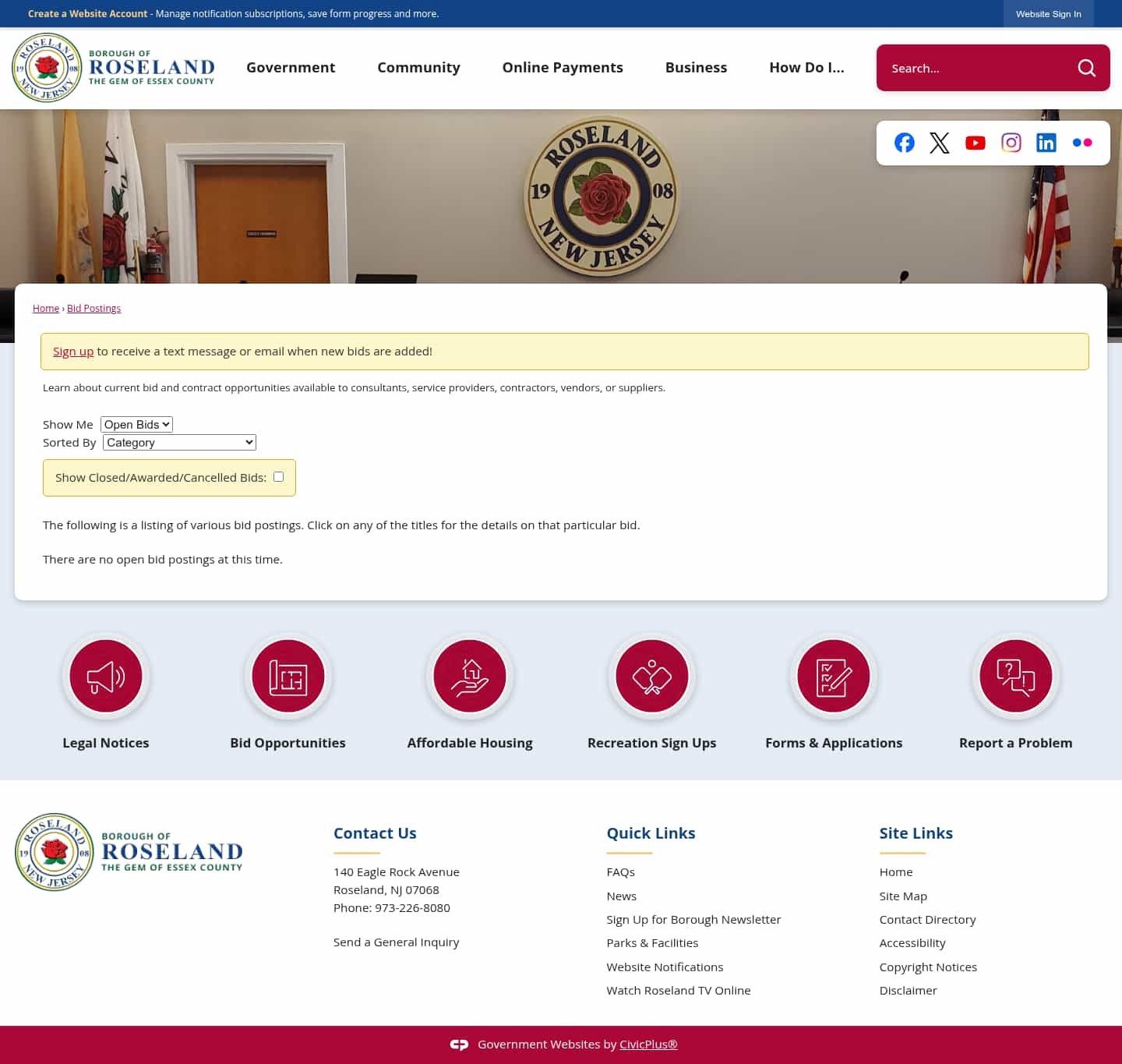Image resolution: width=1122 pixels, height=1064 pixels.
Task: Click the 140 Eagle Rock Avenue address text
Action: coord(397,872)
